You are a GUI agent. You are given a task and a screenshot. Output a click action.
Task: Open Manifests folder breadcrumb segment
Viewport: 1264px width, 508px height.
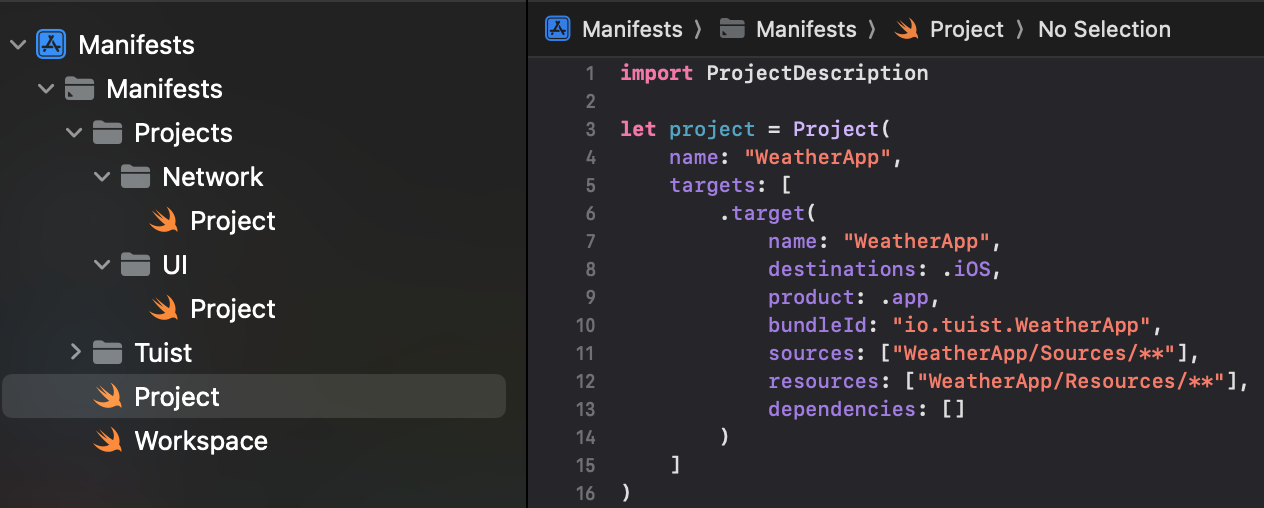tap(806, 29)
